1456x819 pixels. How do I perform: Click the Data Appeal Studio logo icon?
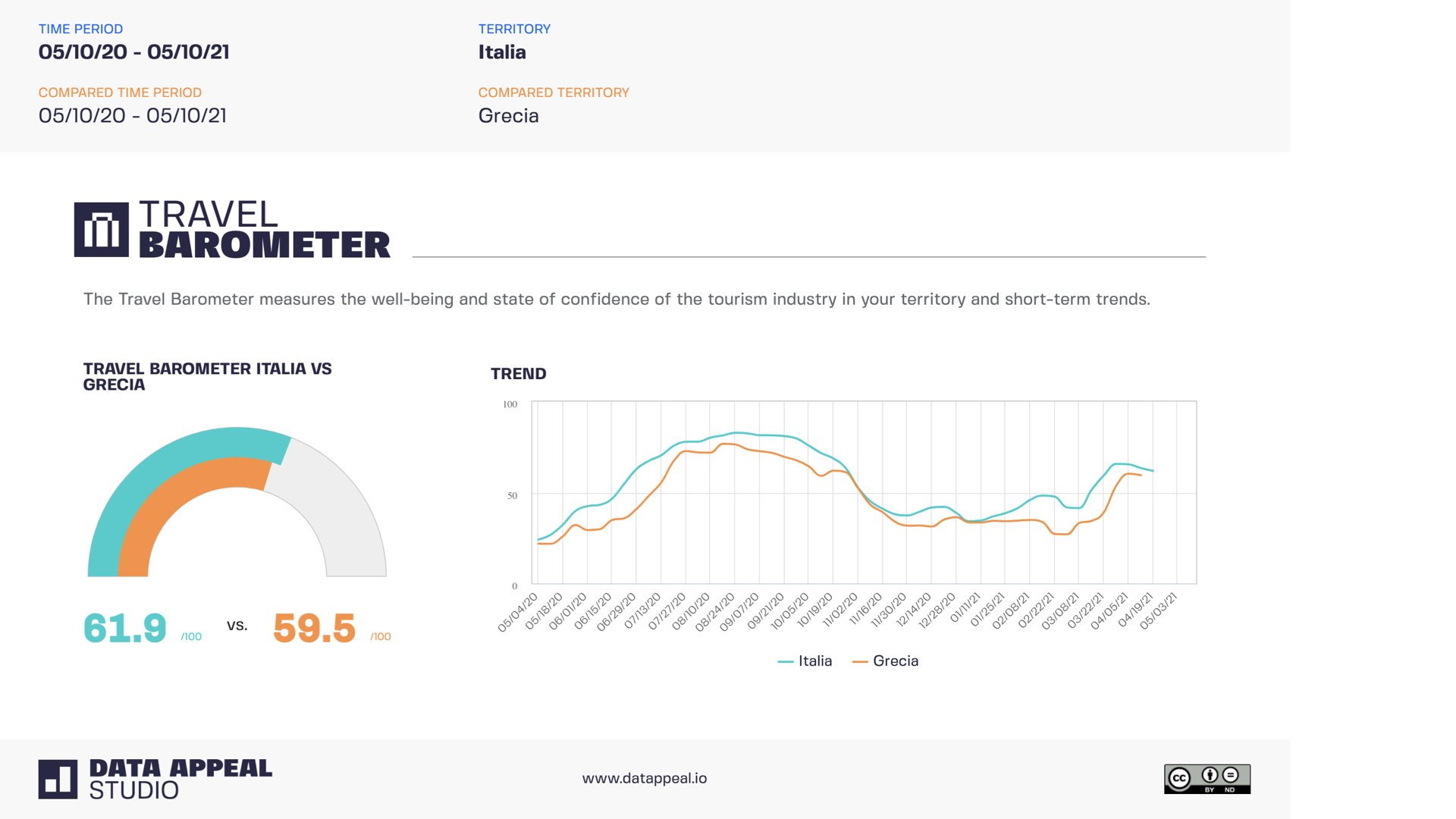[x=58, y=779]
